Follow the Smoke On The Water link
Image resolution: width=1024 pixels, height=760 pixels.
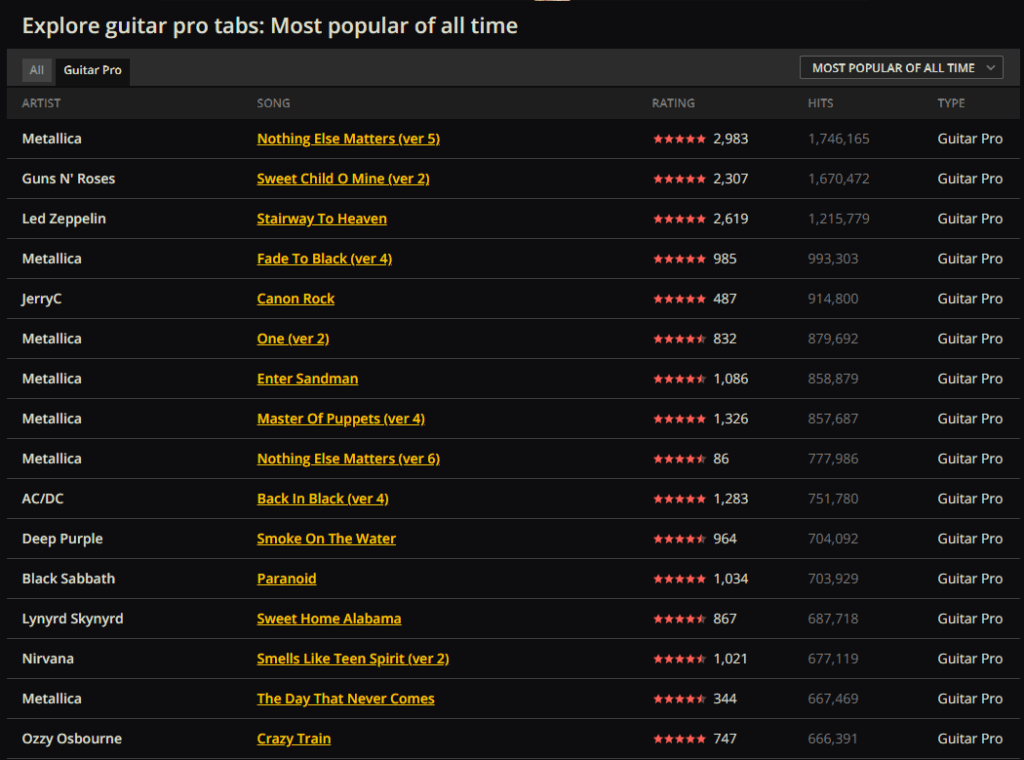tap(326, 539)
